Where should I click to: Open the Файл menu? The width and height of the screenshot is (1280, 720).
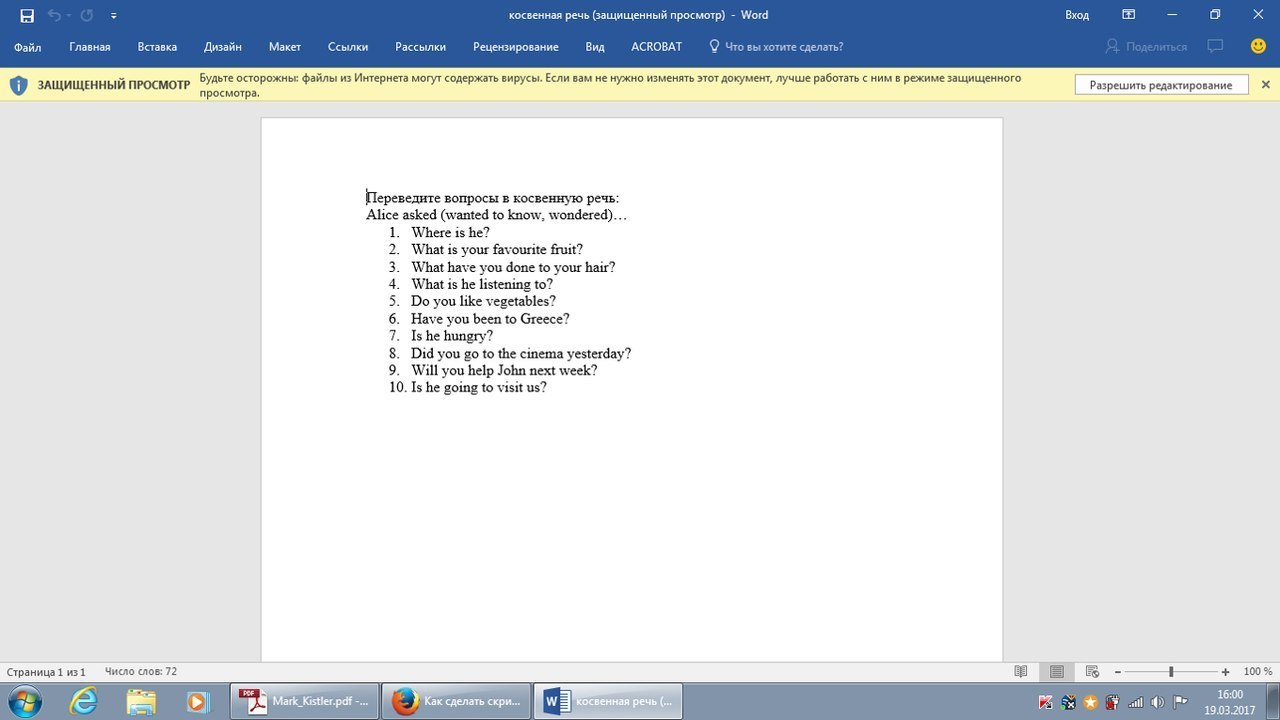pyautogui.click(x=27, y=47)
